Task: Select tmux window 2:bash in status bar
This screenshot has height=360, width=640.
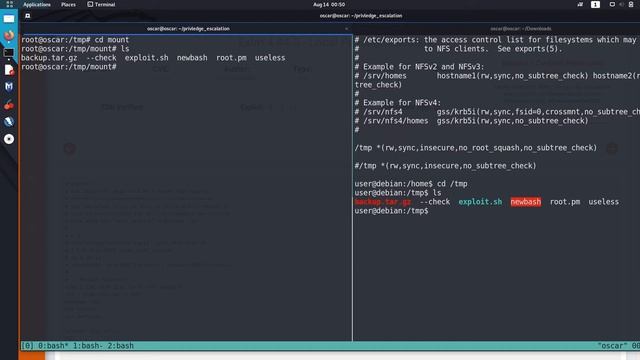Action: [120, 346]
